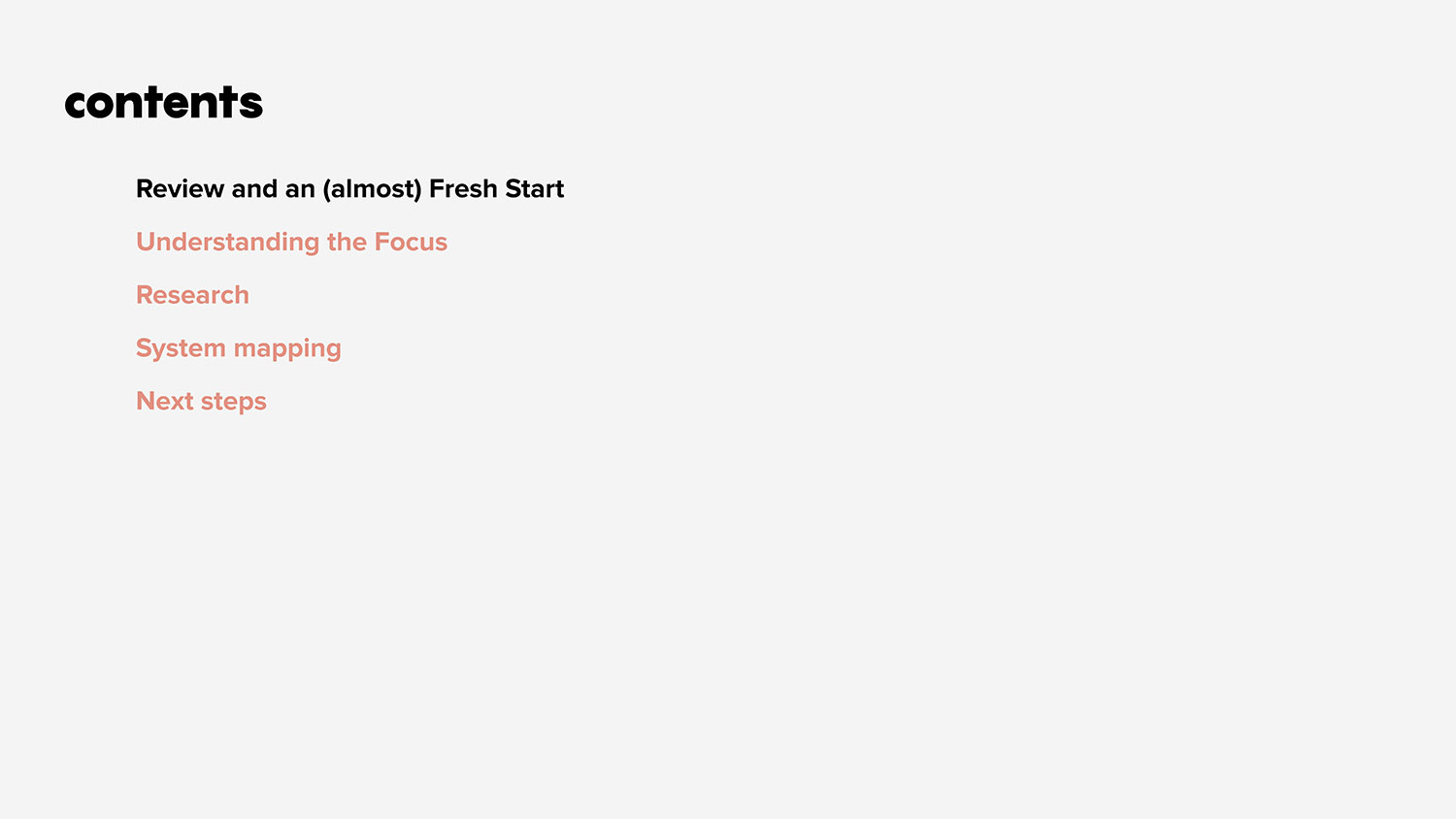Click the letter "c" starting "contents" title

point(77,104)
